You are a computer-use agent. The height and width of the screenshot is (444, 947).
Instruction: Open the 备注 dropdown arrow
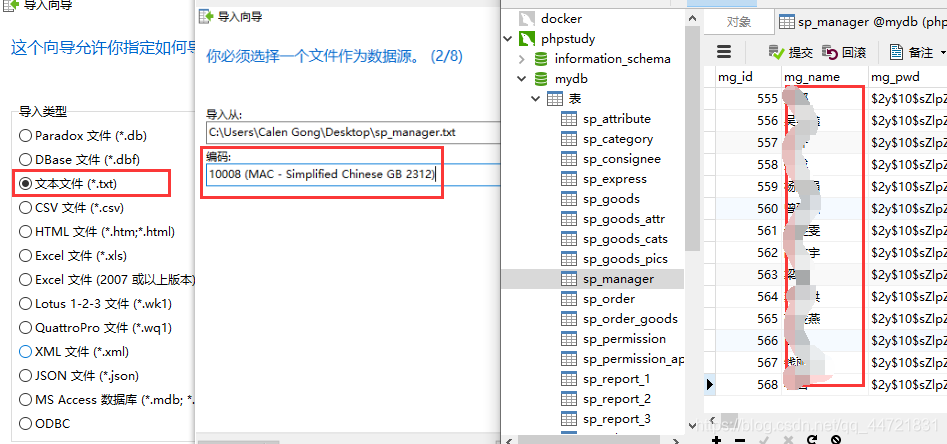coord(943,53)
